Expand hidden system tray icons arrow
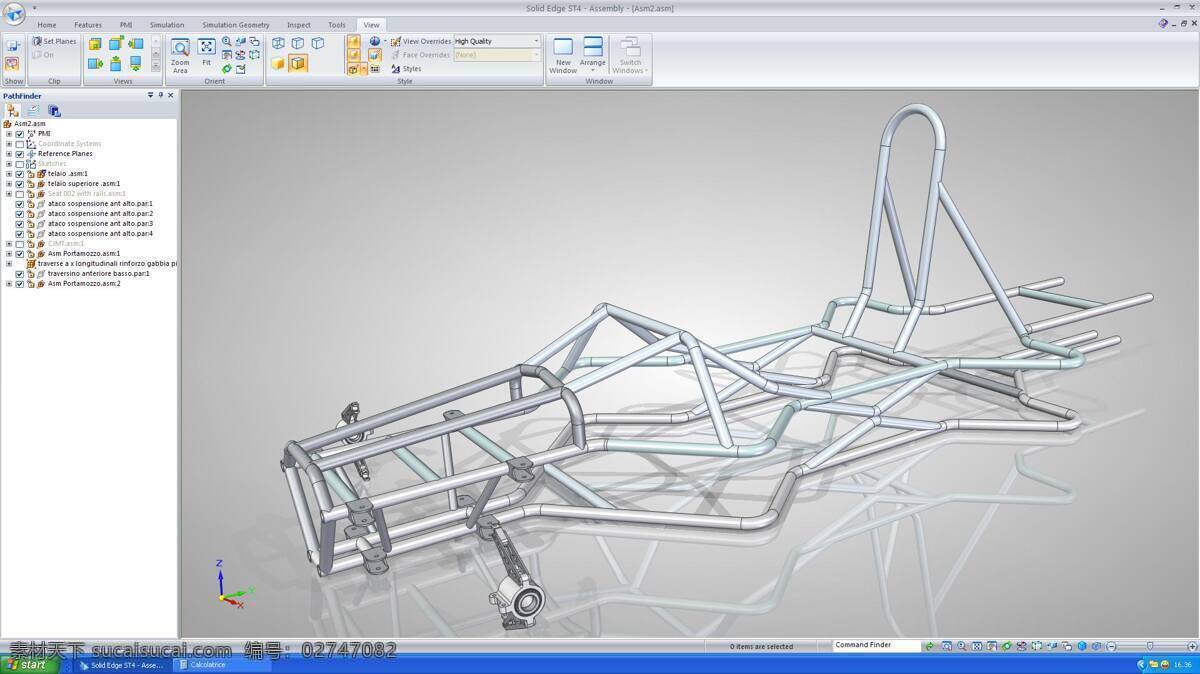The height and width of the screenshot is (674, 1200). click(x=1141, y=665)
